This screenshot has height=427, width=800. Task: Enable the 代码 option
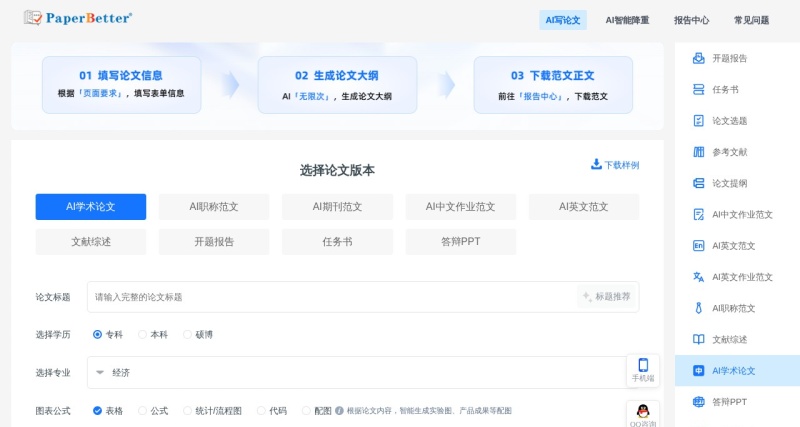(x=261, y=411)
